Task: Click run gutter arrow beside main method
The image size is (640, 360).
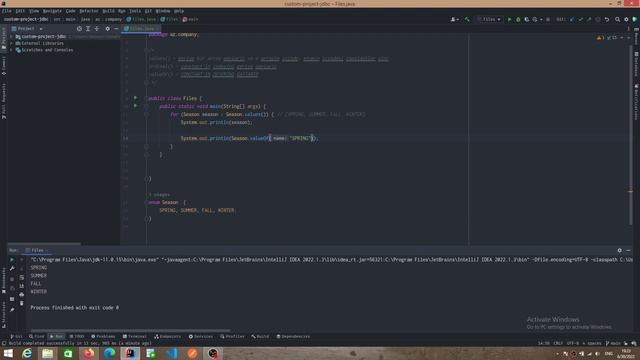Action: 135,106
